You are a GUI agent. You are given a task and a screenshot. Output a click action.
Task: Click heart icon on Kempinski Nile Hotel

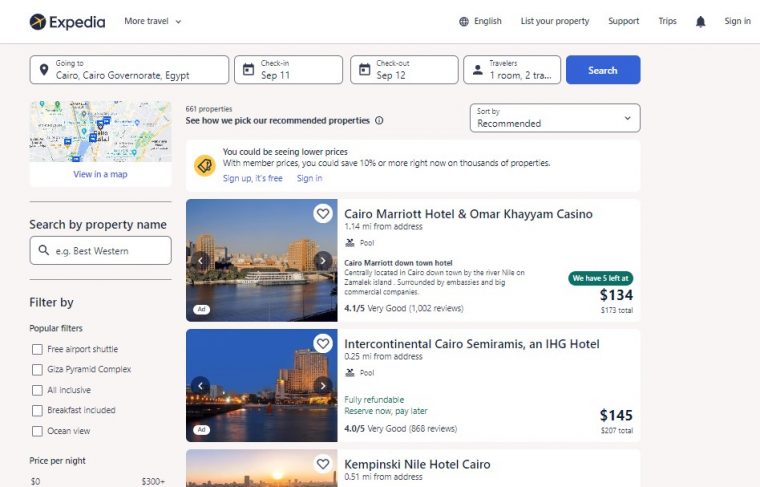[323, 464]
